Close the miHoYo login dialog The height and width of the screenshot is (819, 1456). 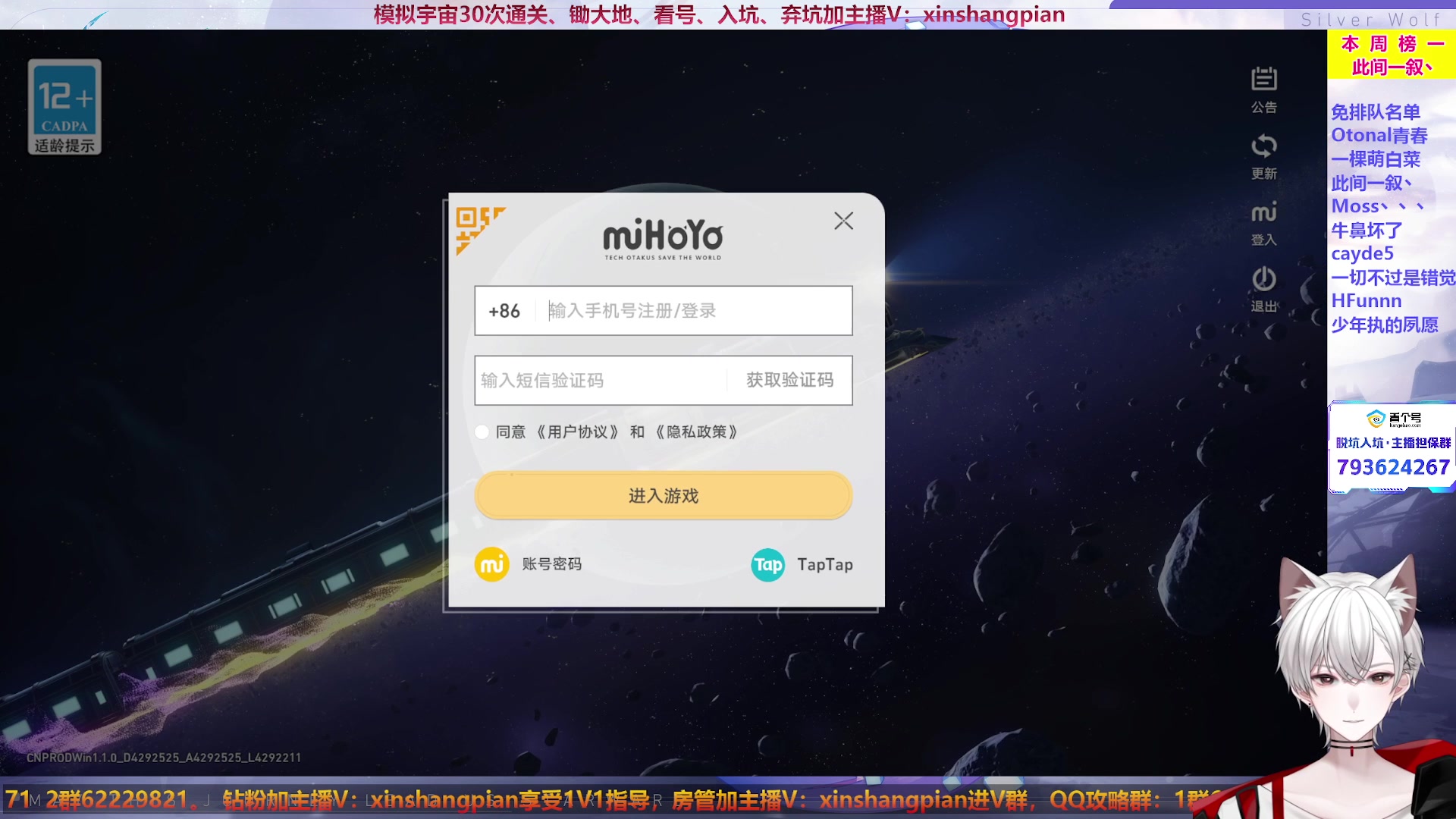(843, 221)
